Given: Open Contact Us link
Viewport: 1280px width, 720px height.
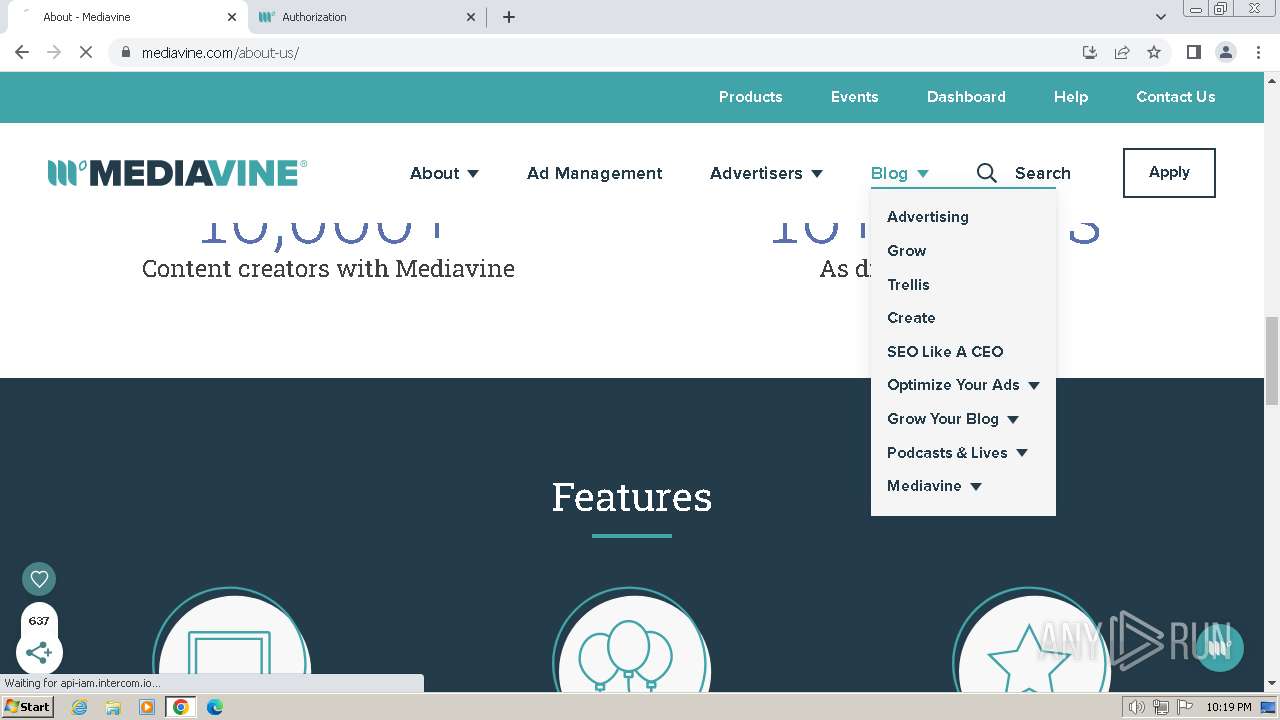Looking at the screenshot, I should click(x=1176, y=97).
